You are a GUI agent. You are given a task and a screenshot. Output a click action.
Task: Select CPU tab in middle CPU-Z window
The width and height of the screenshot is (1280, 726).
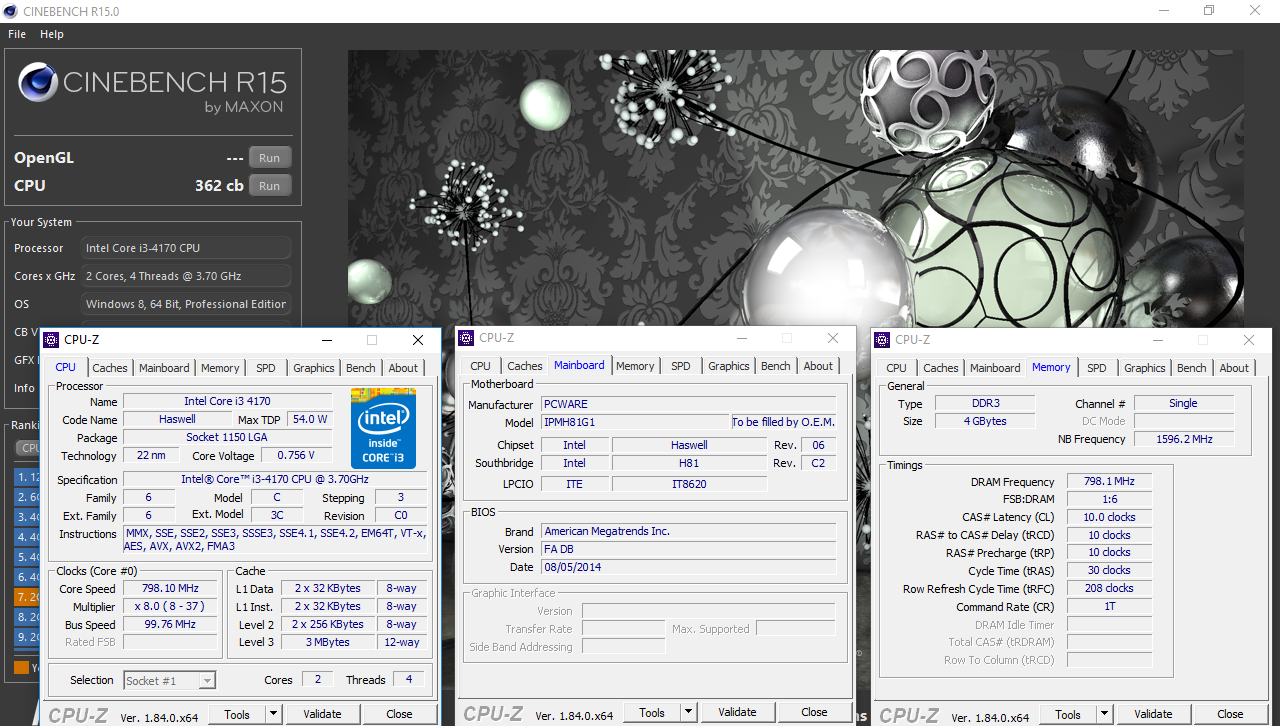481,366
